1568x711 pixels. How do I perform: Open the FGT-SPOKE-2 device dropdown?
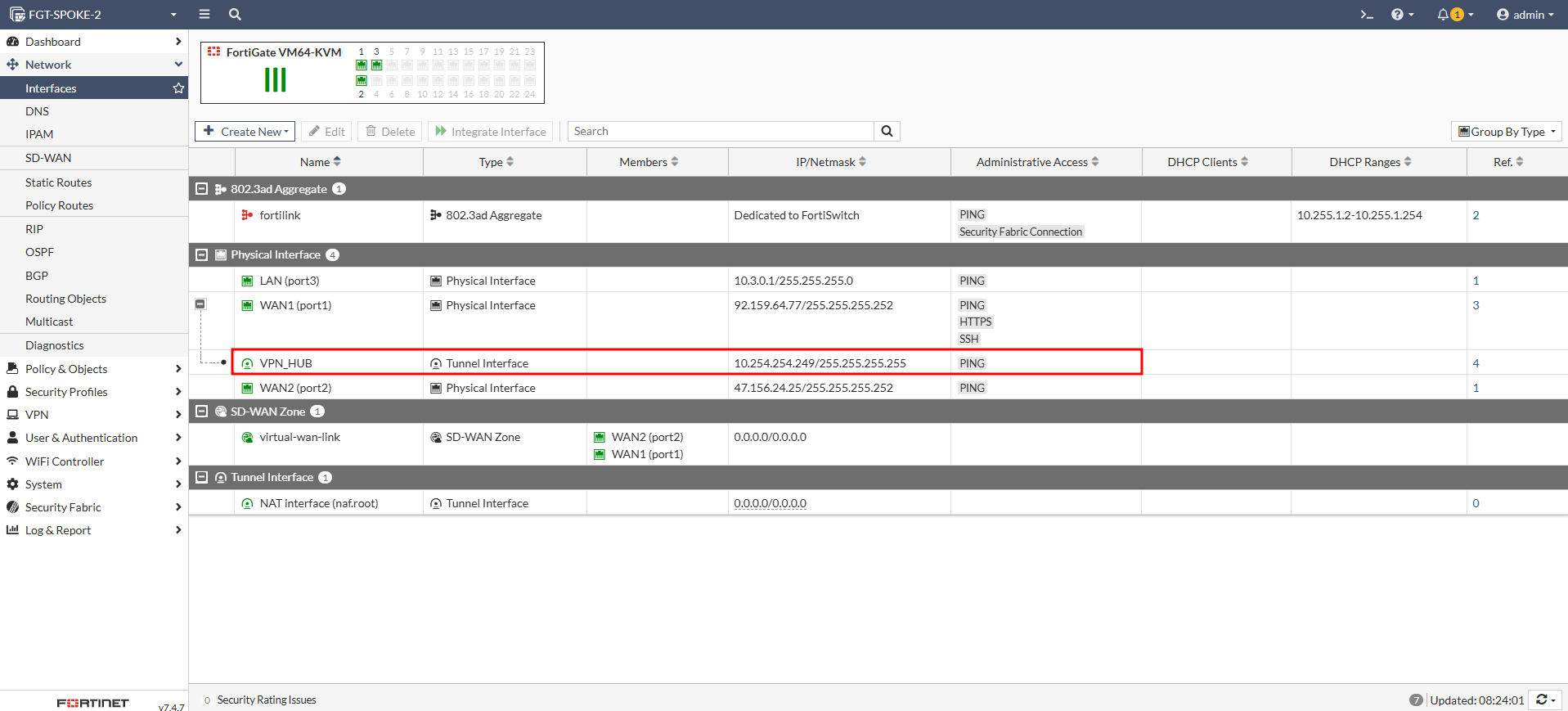point(94,15)
